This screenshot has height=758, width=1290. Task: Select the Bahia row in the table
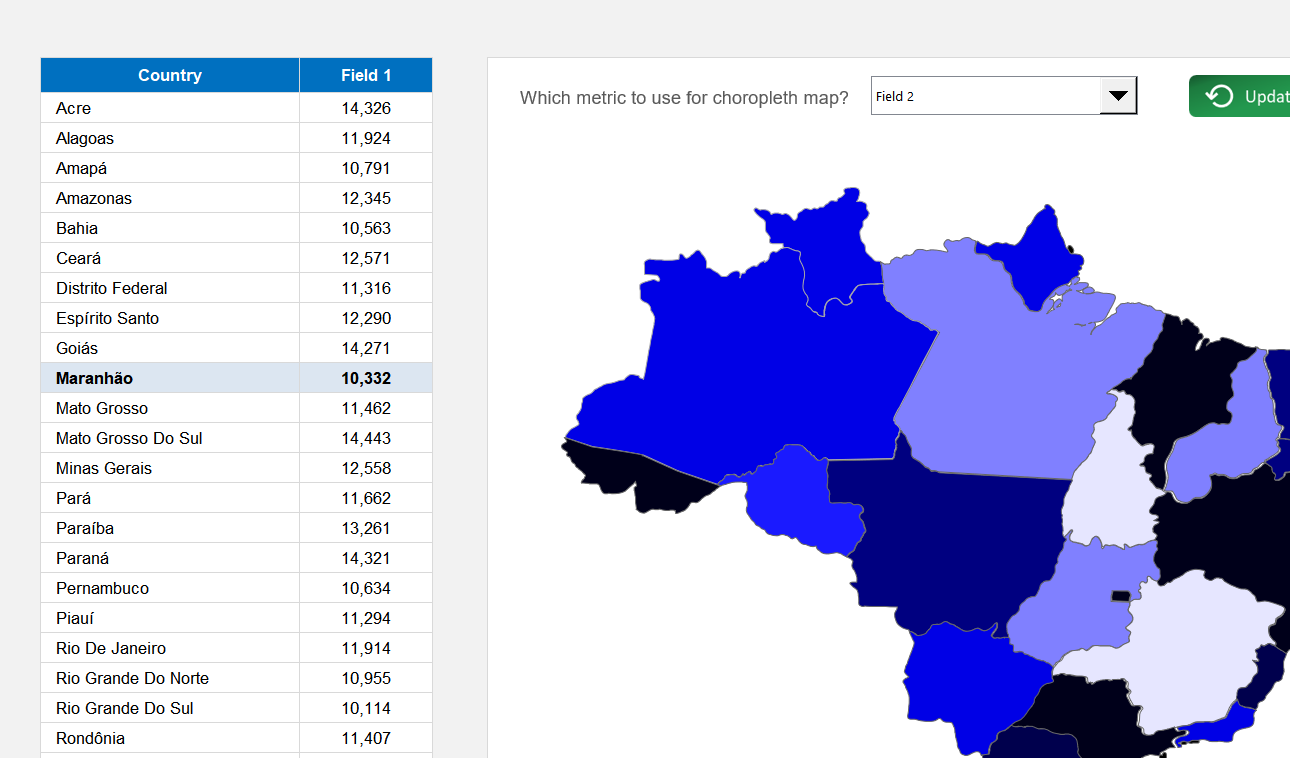(169, 227)
